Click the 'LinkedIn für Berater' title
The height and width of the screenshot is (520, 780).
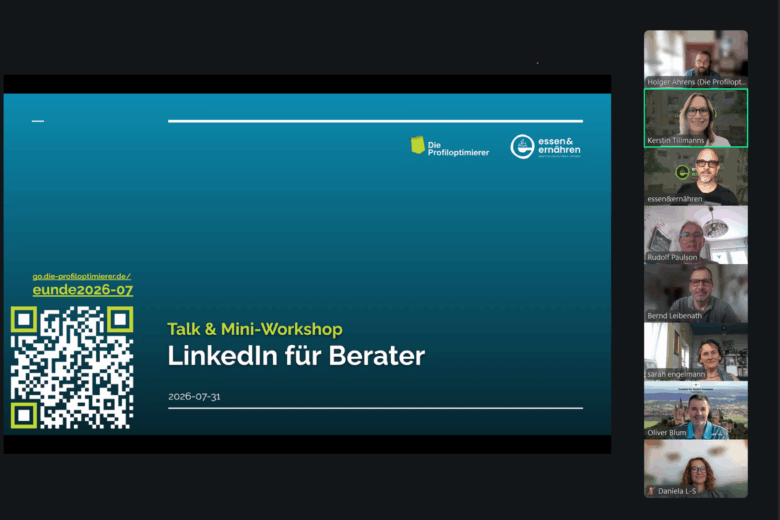[296, 356]
